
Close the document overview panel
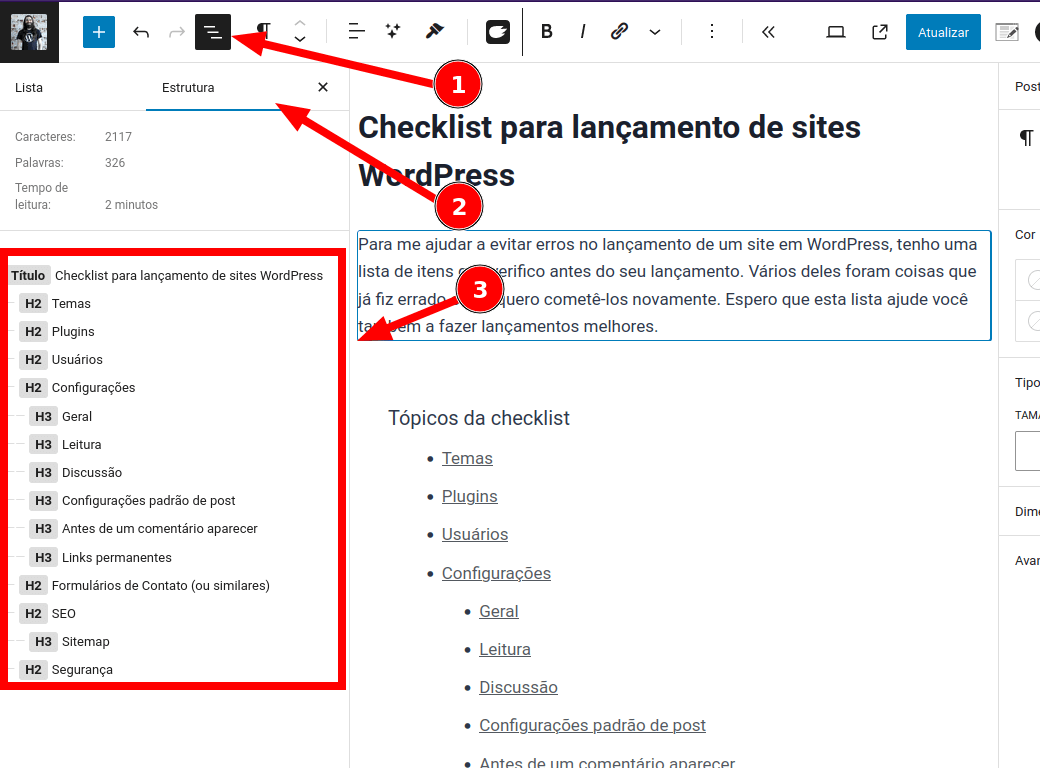click(323, 87)
